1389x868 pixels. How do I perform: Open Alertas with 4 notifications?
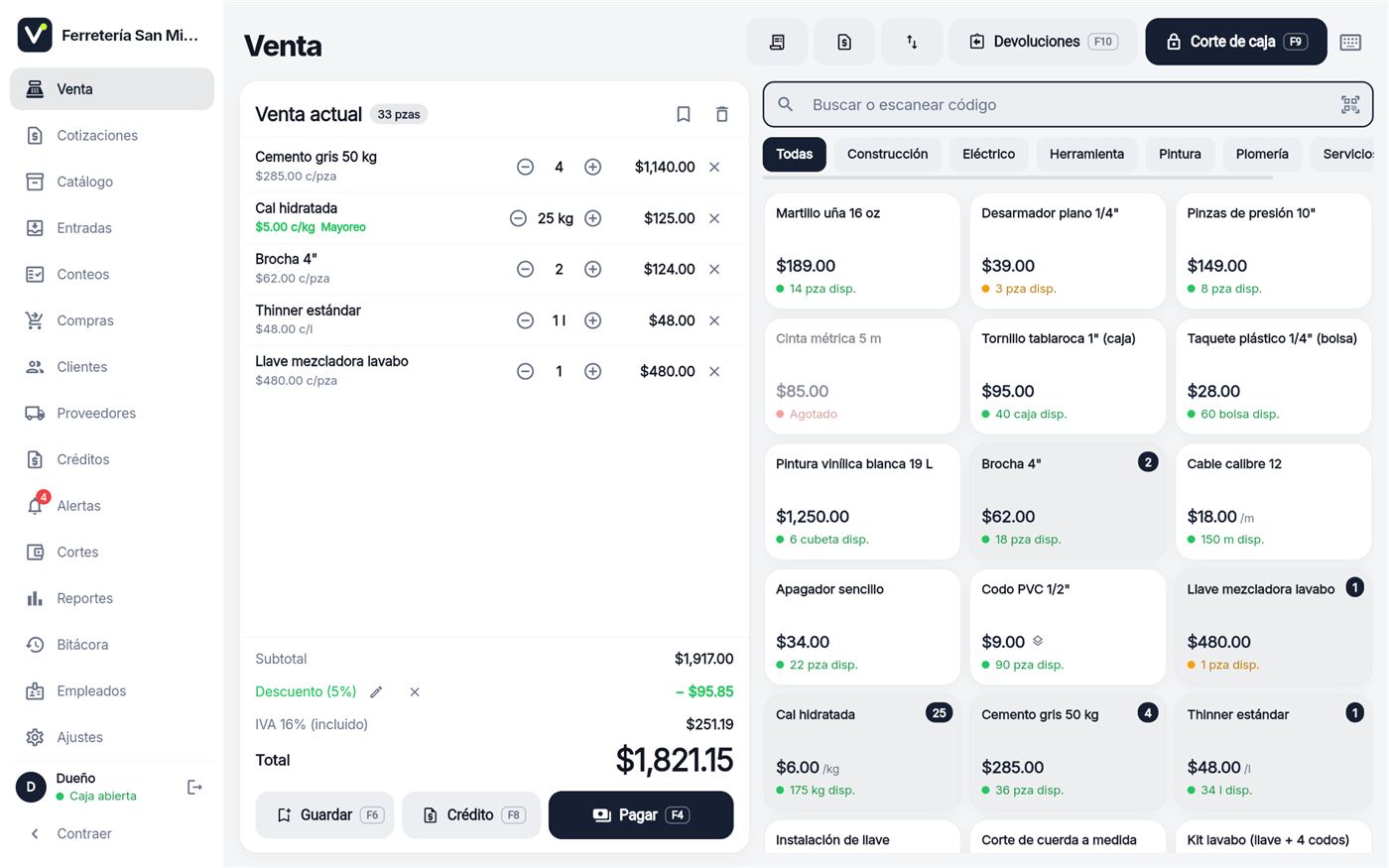point(112,506)
